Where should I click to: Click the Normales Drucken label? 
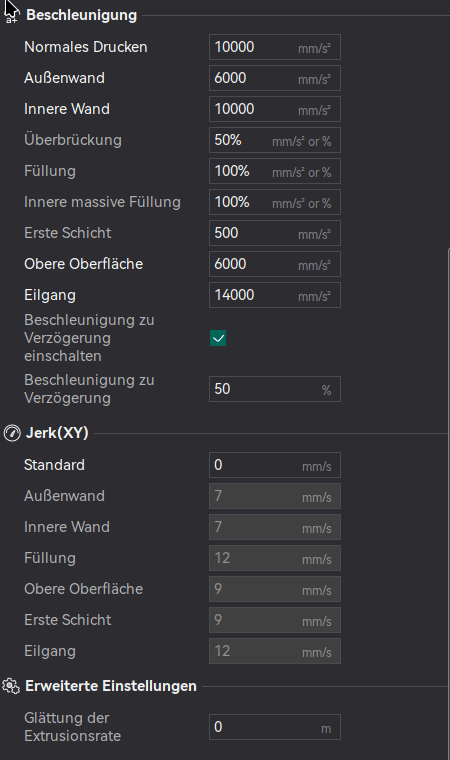pos(86,47)
